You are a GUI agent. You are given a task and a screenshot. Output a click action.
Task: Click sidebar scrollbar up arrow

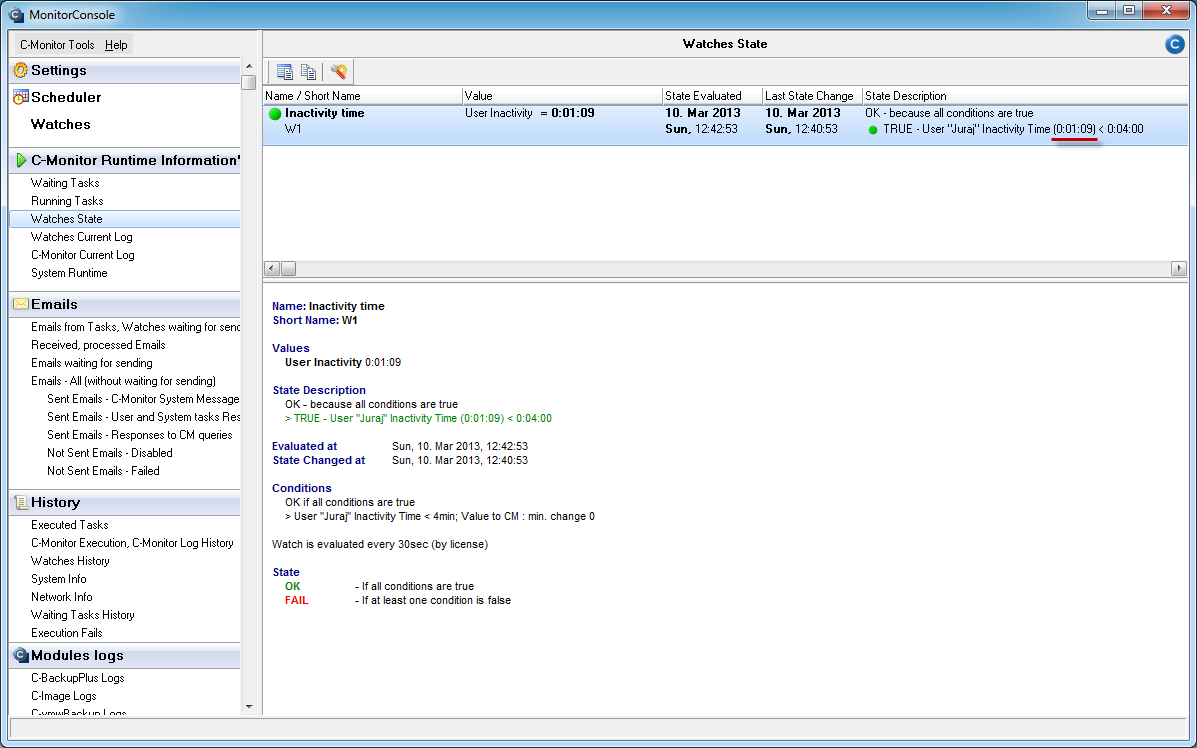point(249,67)
